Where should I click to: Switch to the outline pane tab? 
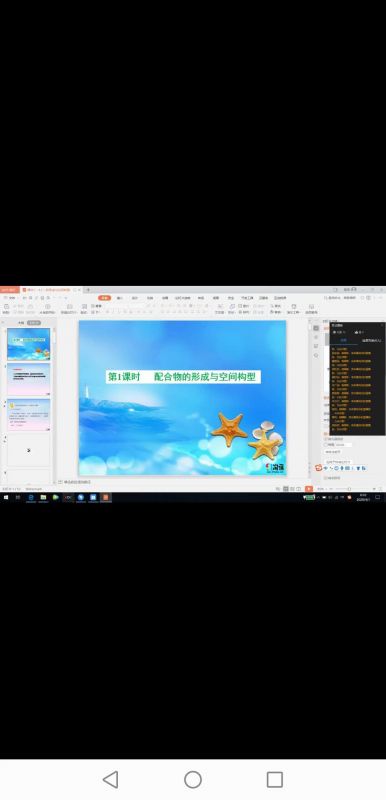20,322
